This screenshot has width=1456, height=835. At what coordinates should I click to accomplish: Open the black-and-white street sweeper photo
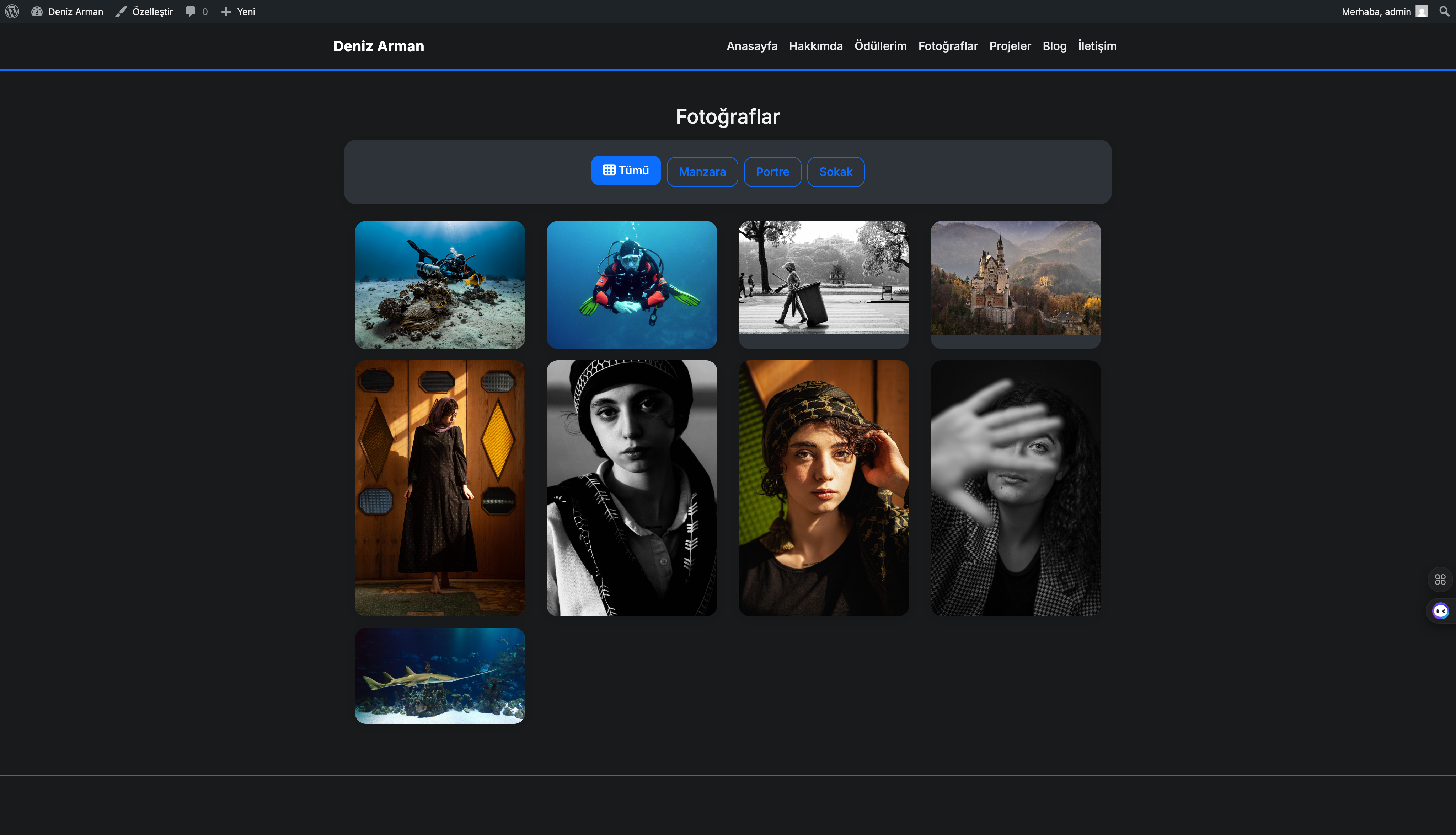823,278
